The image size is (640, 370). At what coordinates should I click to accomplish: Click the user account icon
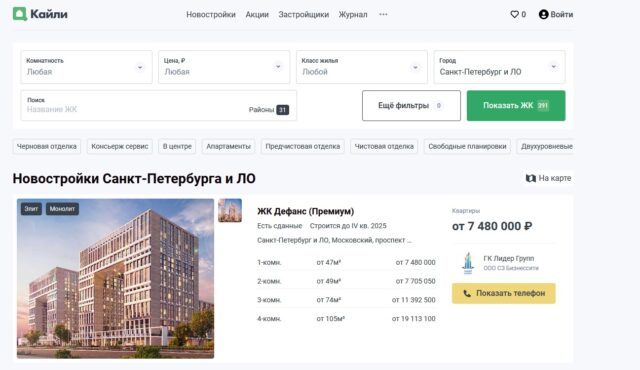click(543, 14)
